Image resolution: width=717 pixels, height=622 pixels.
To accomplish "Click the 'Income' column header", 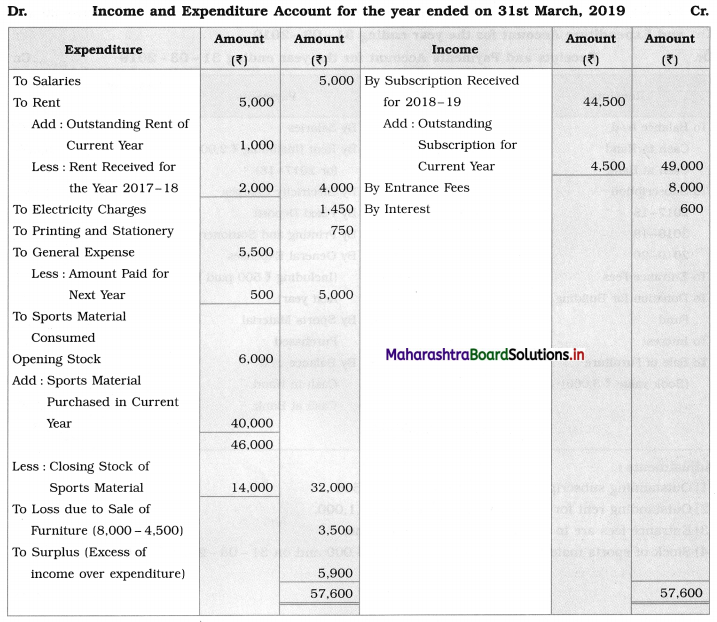I will [455, 49].
